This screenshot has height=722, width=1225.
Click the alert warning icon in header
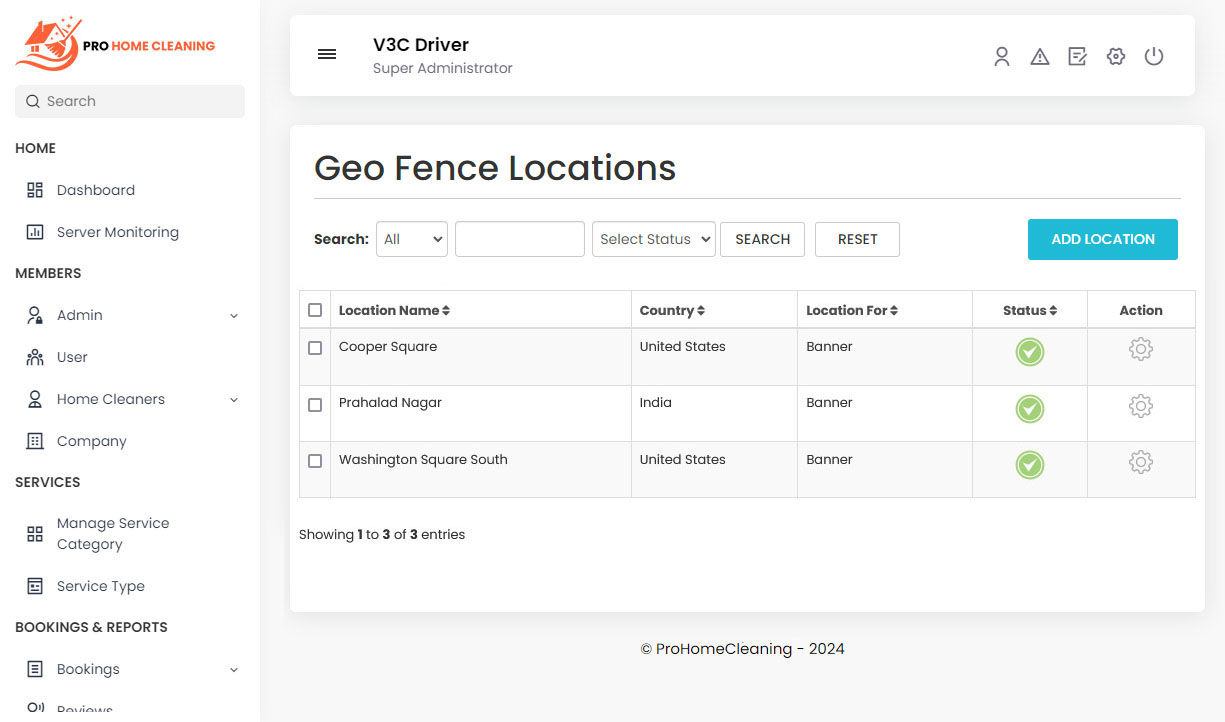coord(1040,56)
